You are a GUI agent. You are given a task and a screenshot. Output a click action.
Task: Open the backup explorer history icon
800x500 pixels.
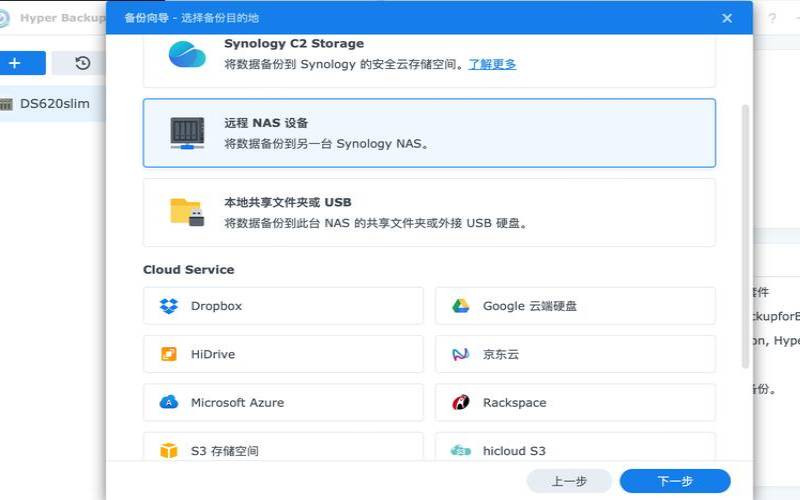pos(83,63)
